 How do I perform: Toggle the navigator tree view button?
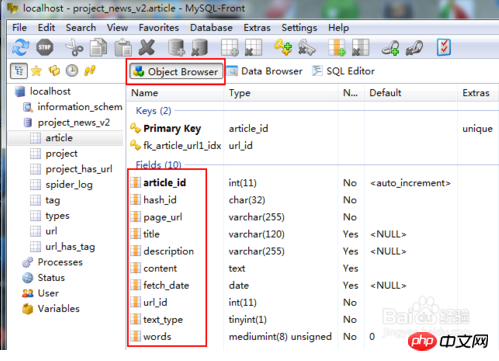[x=19, y=71]
